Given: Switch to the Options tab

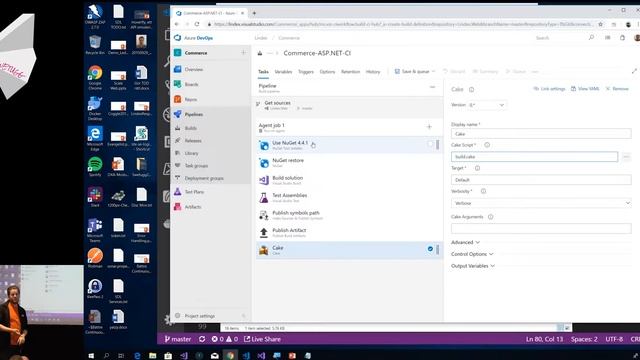Looking at the screenshot, I should (x=327, y=72).
